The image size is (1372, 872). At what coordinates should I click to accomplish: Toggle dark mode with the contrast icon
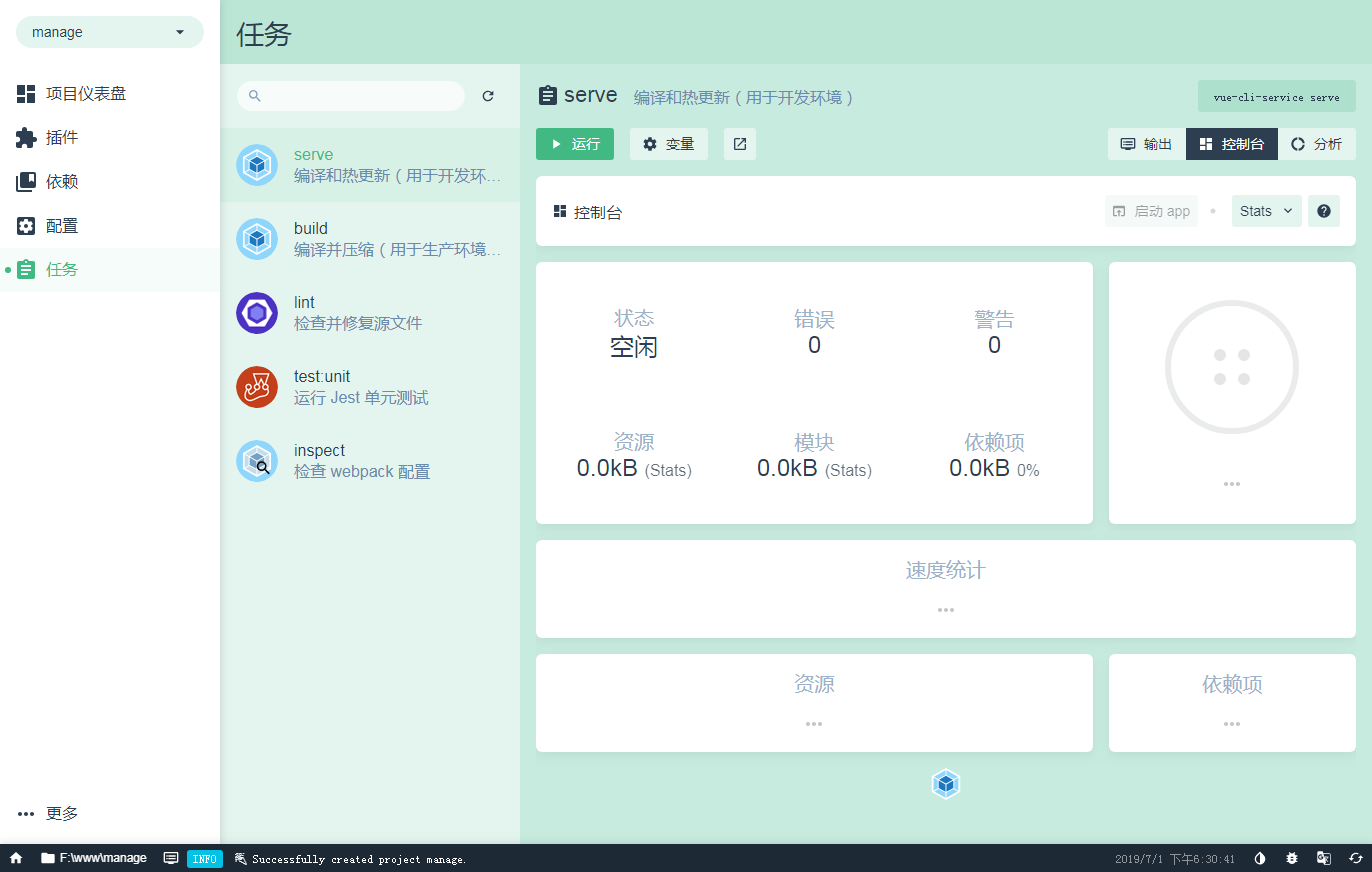[1260, 858]
